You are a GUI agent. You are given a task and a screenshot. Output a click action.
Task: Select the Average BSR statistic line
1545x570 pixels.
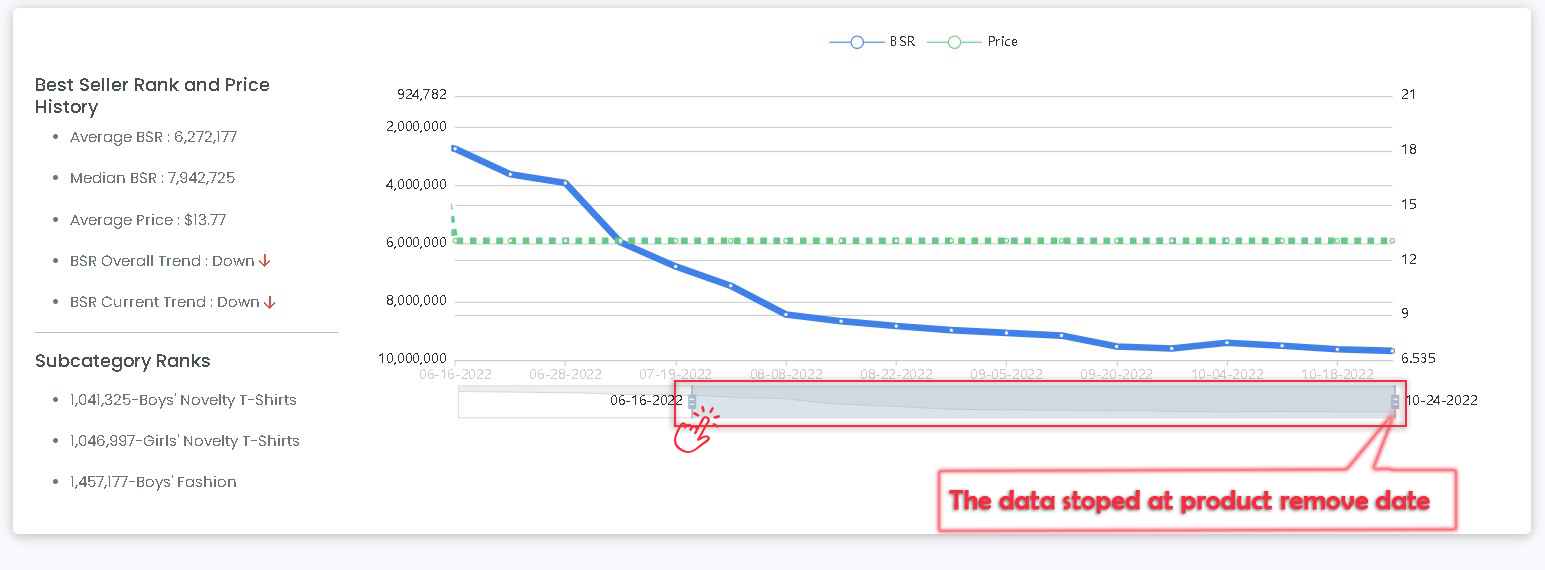[153, 137]
